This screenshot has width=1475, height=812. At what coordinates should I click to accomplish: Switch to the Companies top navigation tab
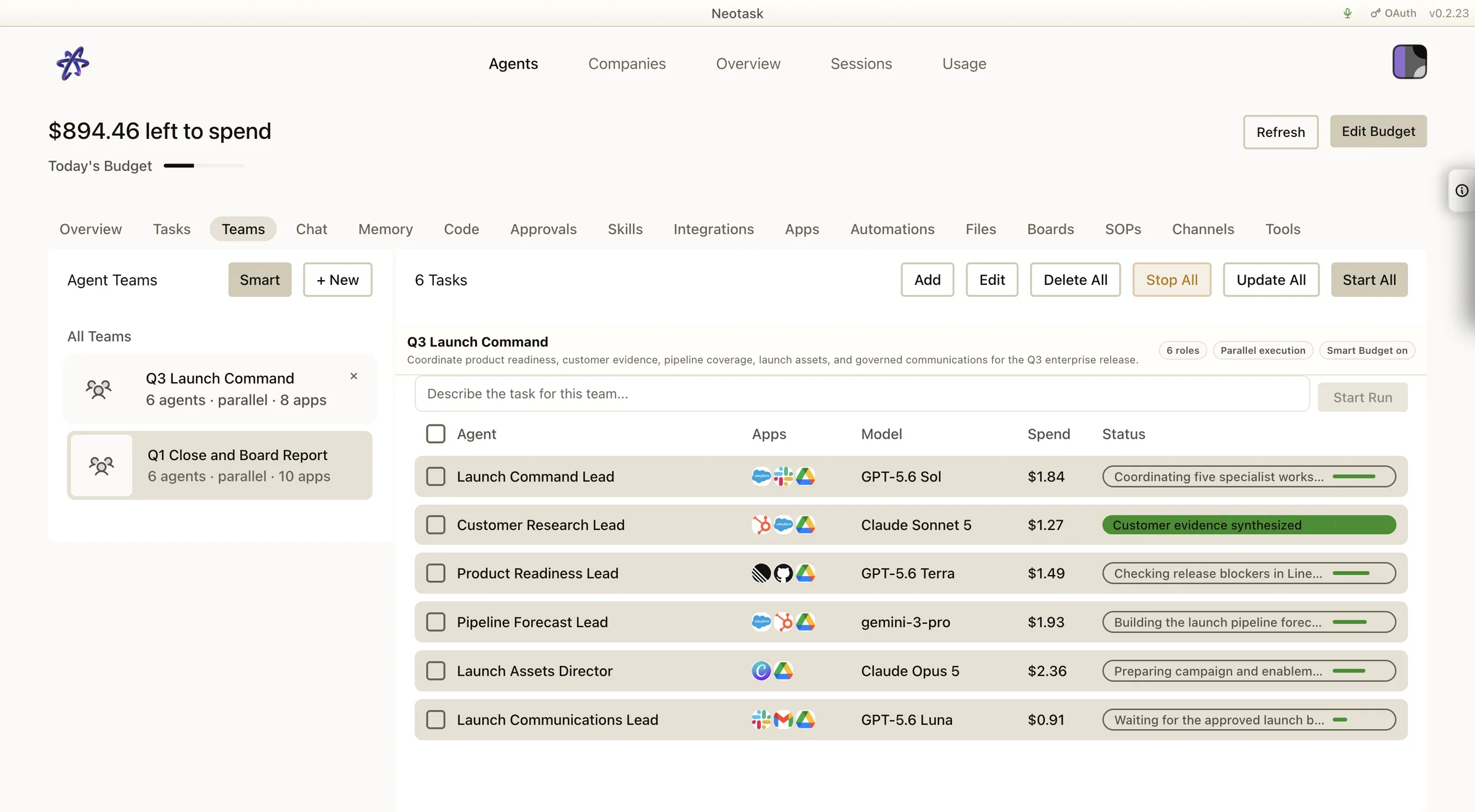click(x=627, y=63)
